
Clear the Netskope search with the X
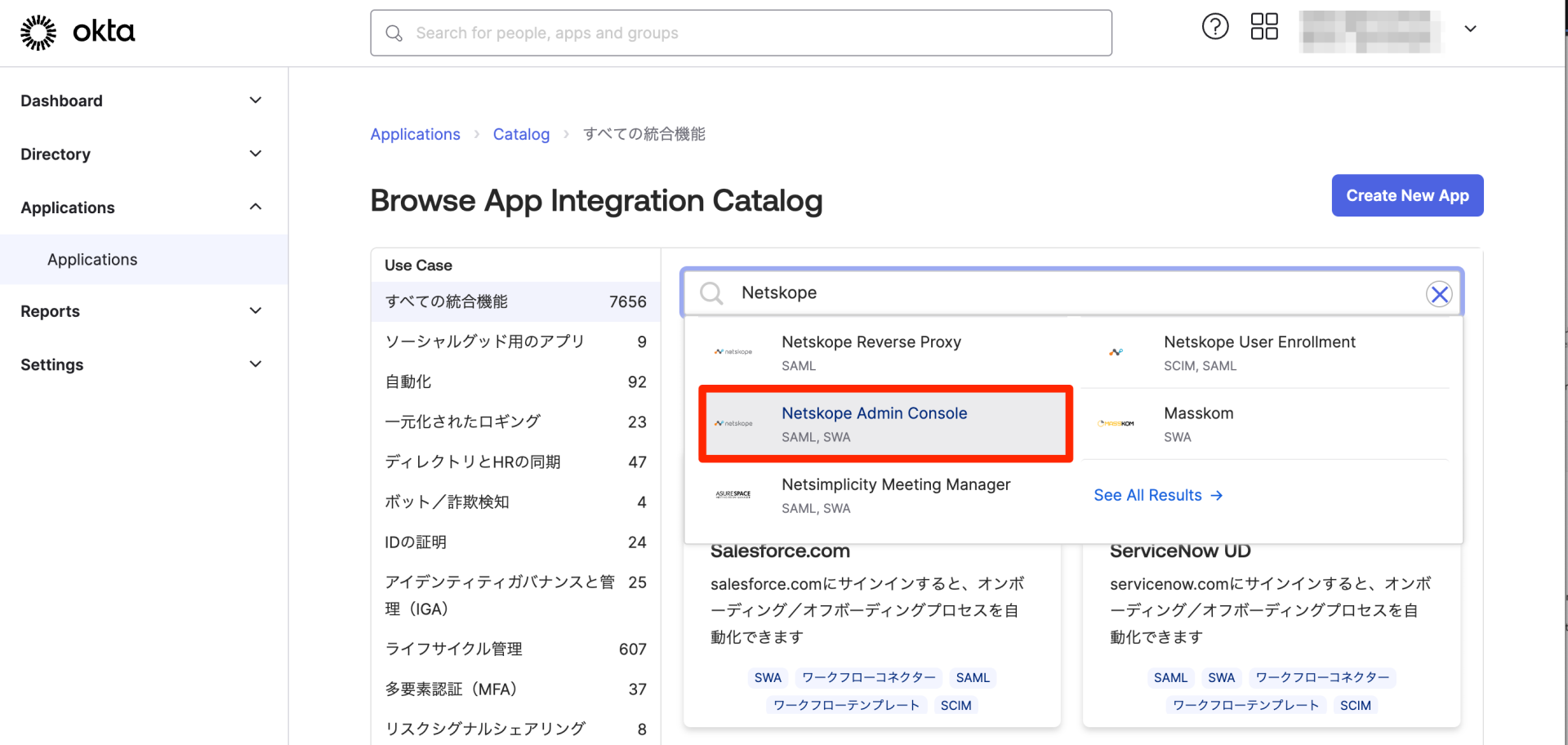(x=1439, y=293)
